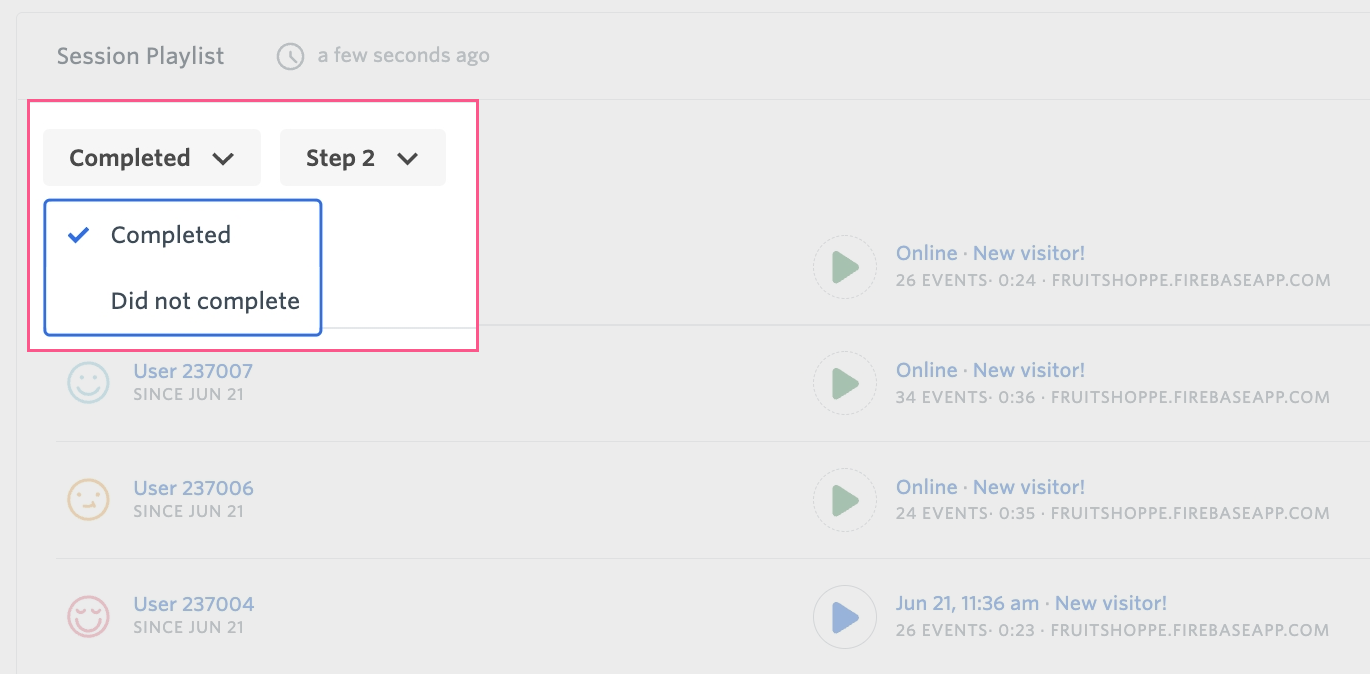The image size is (1370, 674).
Task: Open 34 events Online New visitor session
Action: 990,371
